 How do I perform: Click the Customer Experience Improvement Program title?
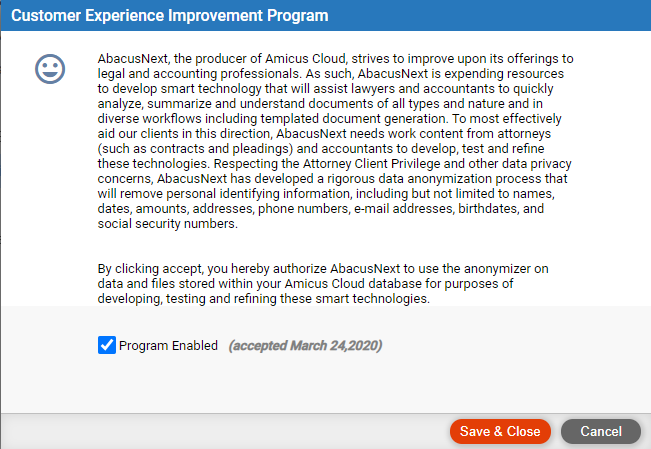coord(169,15)
